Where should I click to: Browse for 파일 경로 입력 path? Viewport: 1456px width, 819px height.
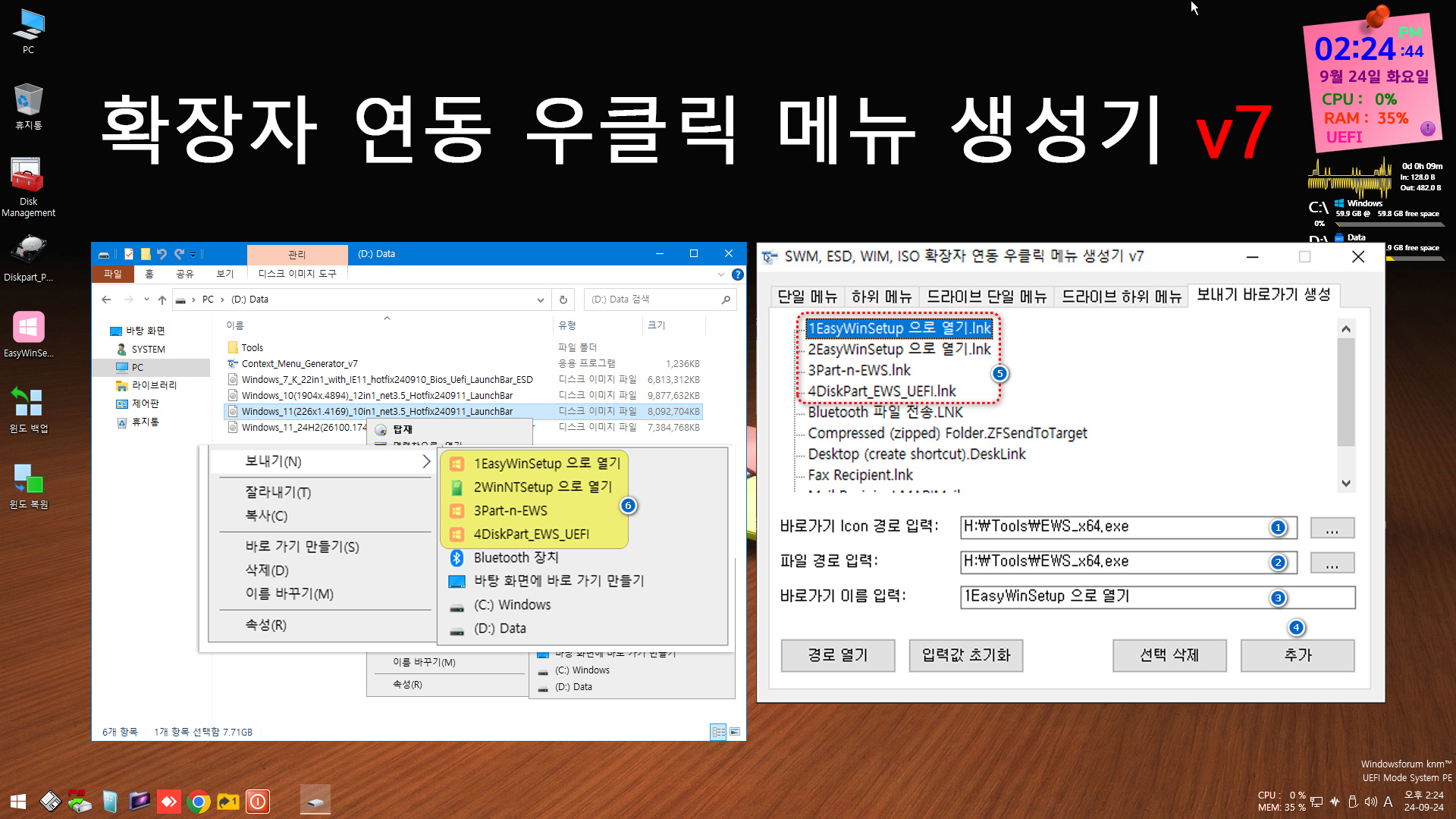(x=1332, y=563)
